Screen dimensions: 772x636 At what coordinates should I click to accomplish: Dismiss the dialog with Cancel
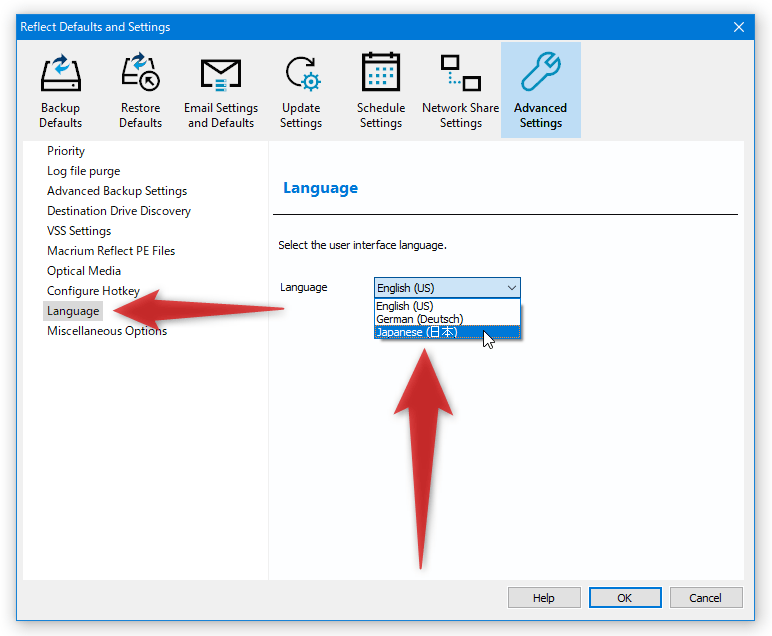(x=706, y=598)
